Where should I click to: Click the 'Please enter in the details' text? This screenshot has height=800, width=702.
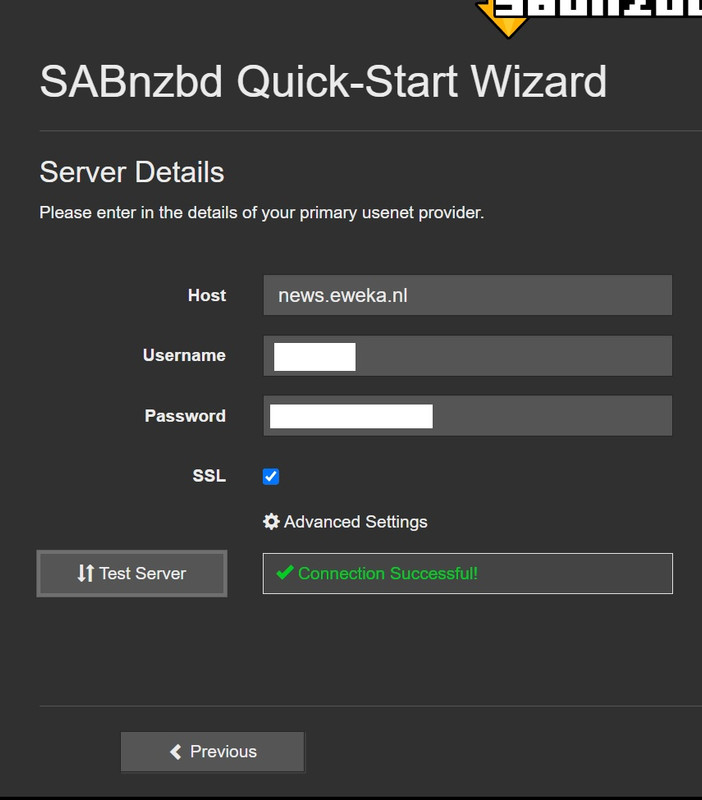261,212
